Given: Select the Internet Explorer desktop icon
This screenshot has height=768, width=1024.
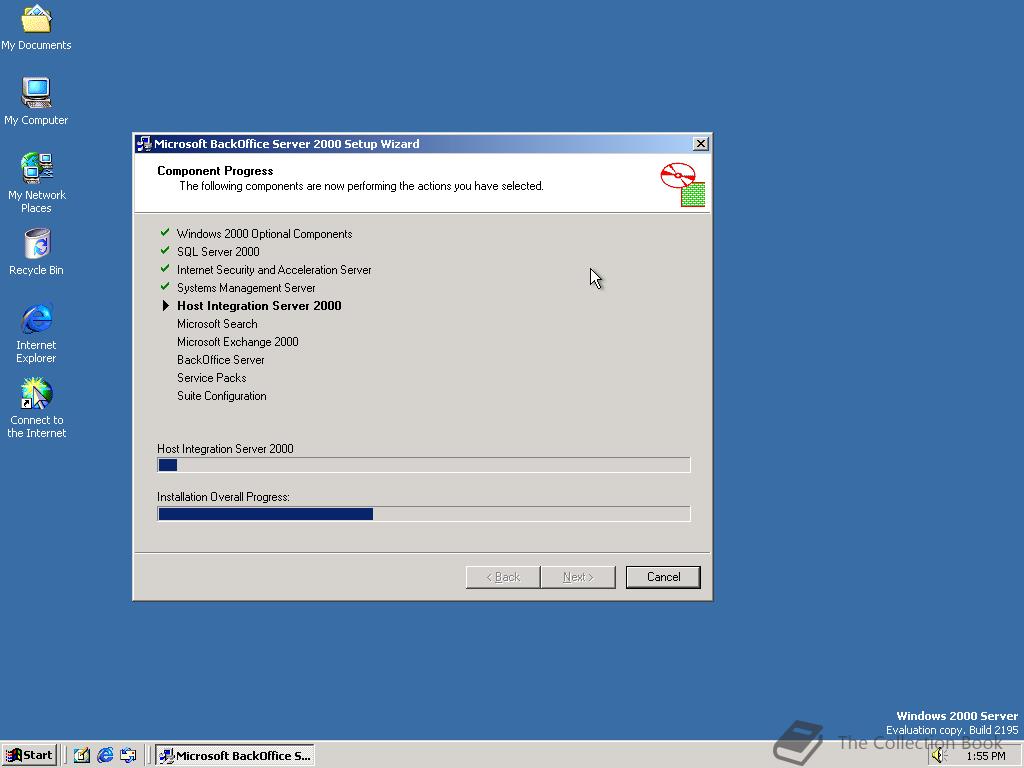Looking at the screenshot, I should [x=36, y=333].
